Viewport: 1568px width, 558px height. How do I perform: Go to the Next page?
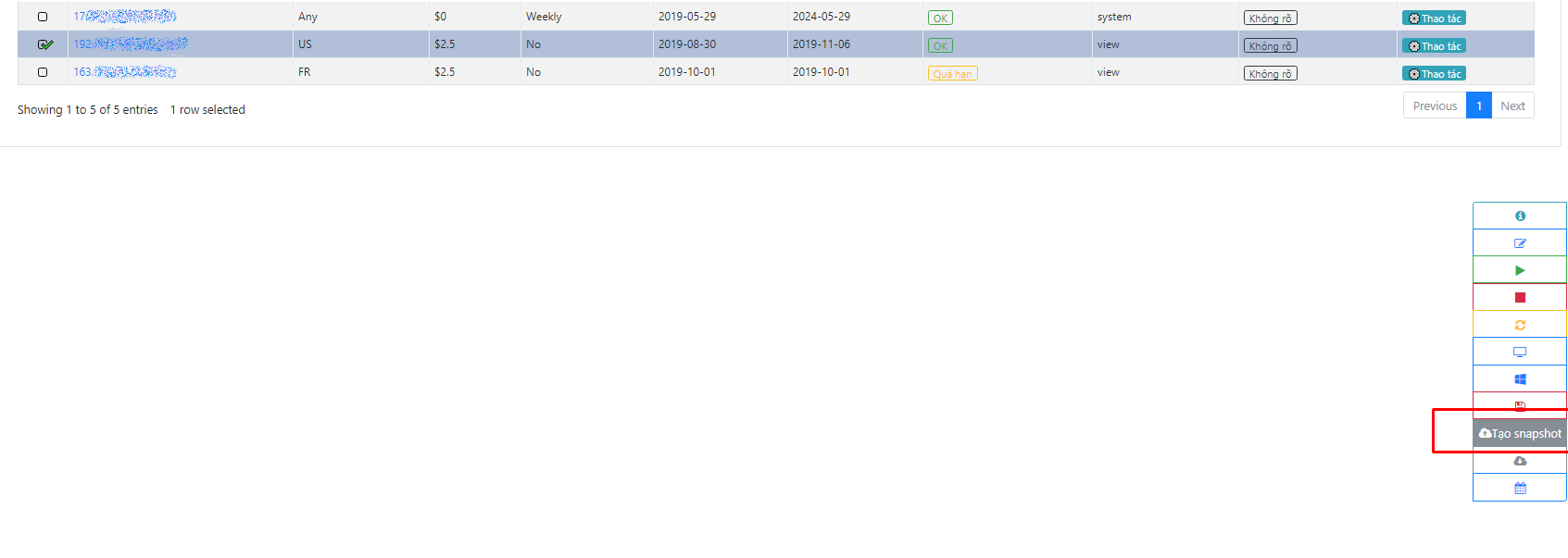click(x=1512, y=105)
